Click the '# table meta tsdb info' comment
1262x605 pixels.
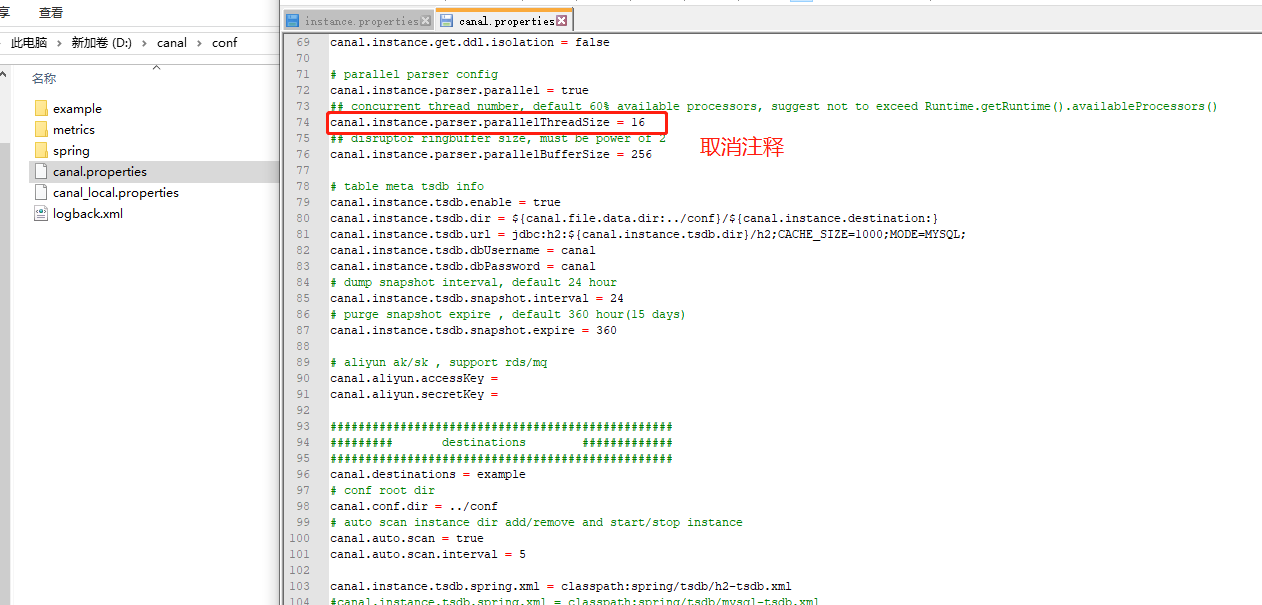tap(407, 186)
